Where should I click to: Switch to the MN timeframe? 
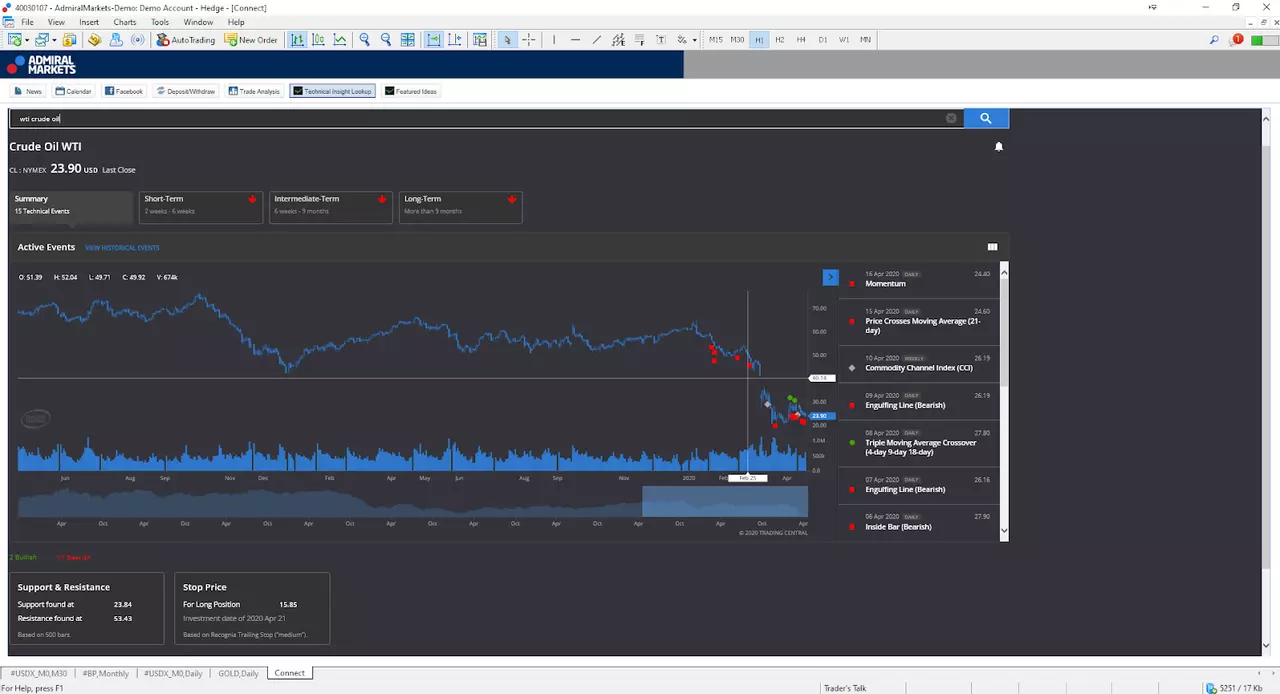(x=865, y=40)
